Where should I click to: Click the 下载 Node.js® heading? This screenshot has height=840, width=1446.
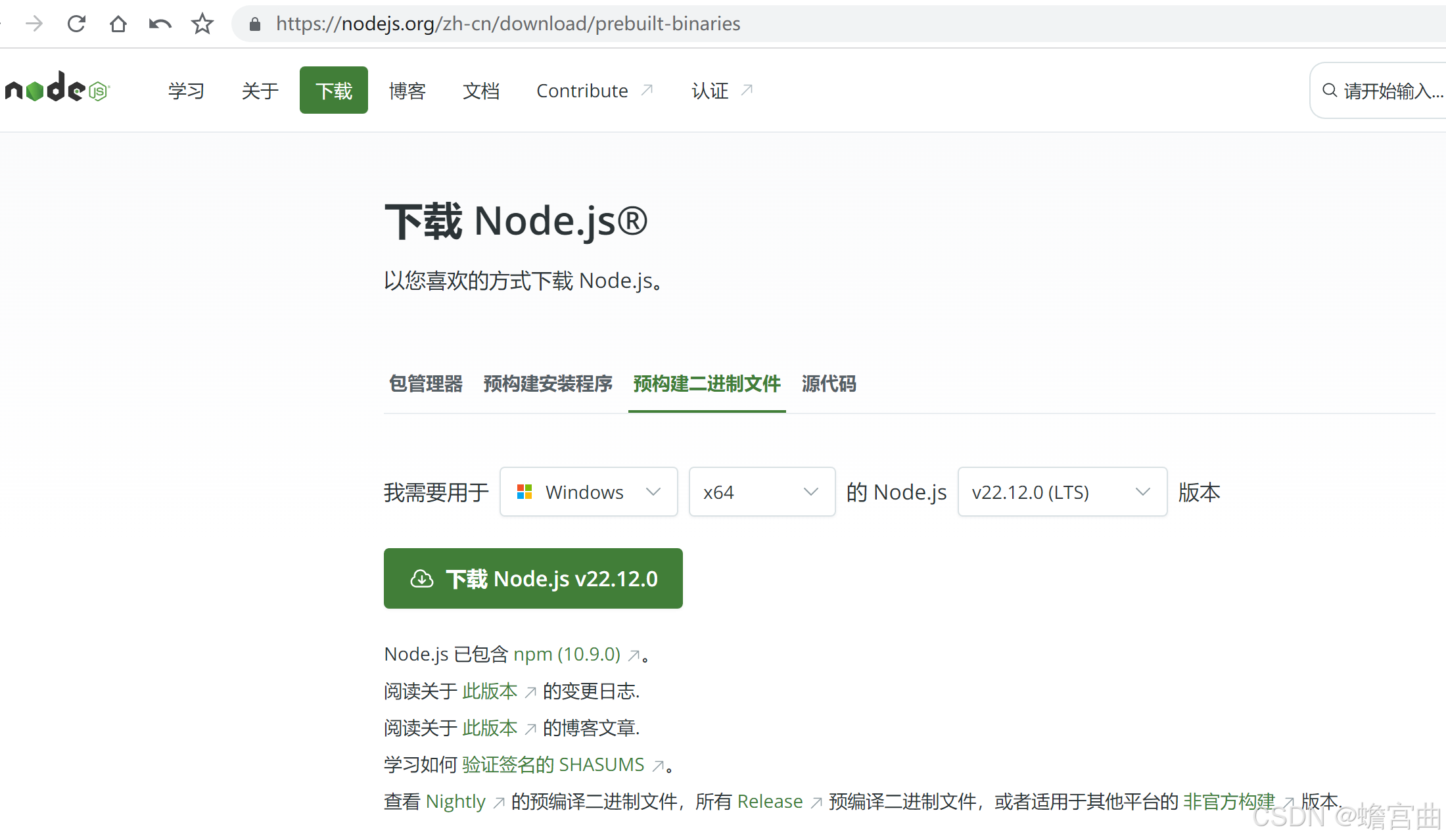pos(516,221)
